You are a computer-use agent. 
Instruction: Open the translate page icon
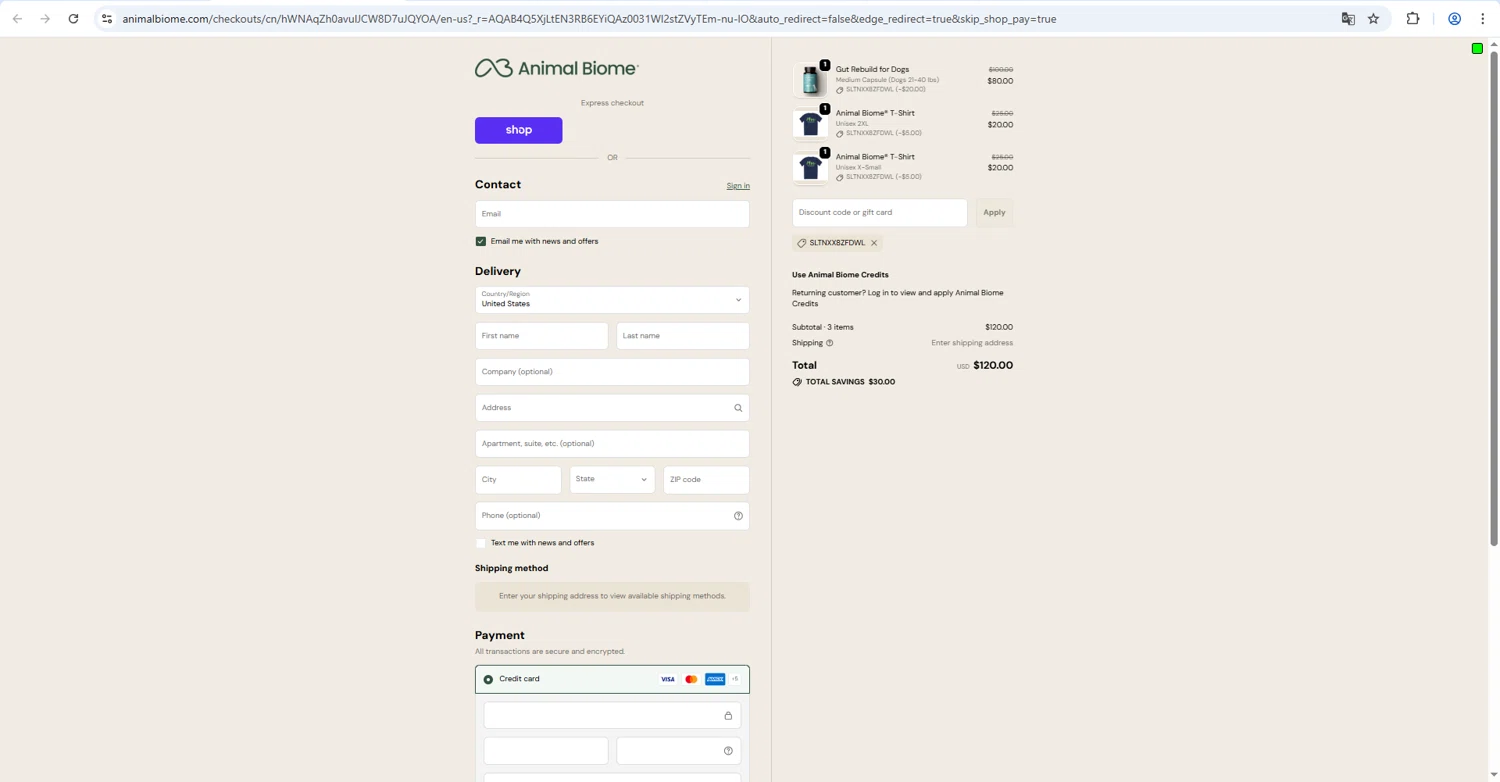pos(1348,19)
